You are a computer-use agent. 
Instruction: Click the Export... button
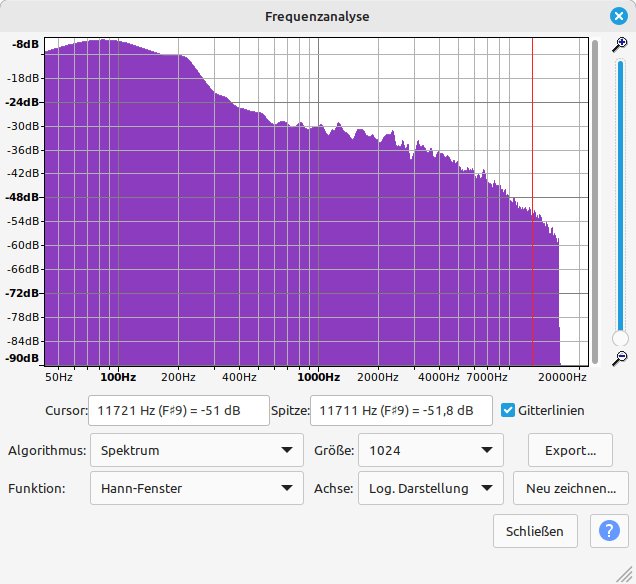point(570,450)
